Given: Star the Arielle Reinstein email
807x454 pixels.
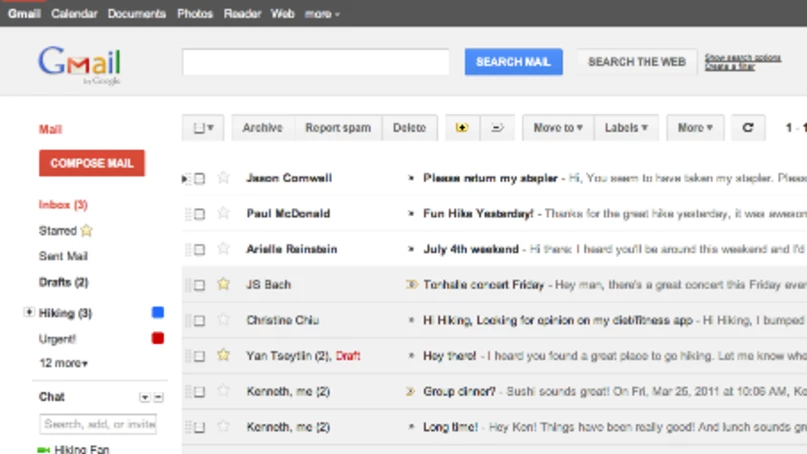Looking at the screenshot, I should (x=223, y=249).
